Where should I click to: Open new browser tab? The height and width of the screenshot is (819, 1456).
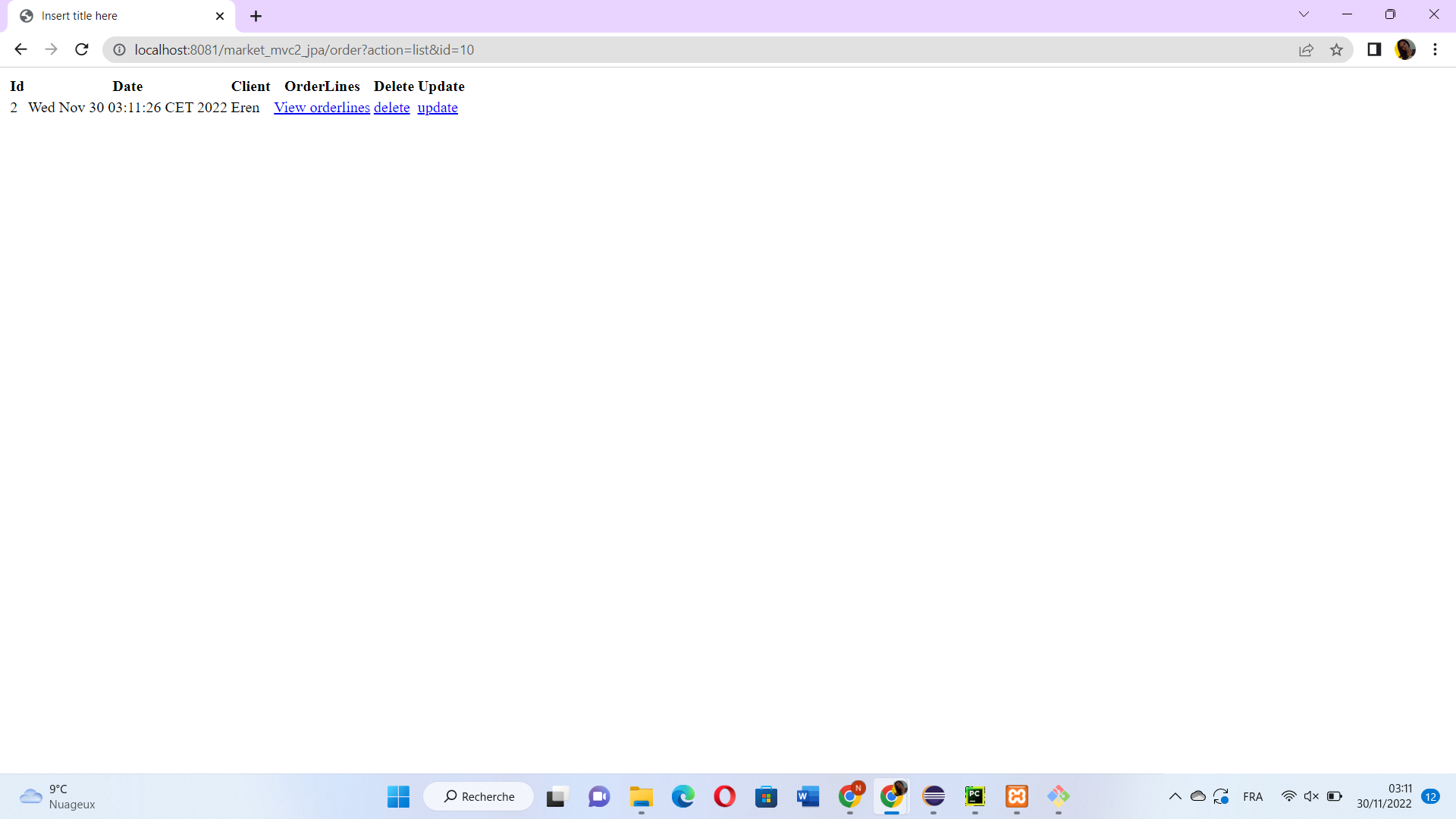pyautogui.click(x=256, y=16)
